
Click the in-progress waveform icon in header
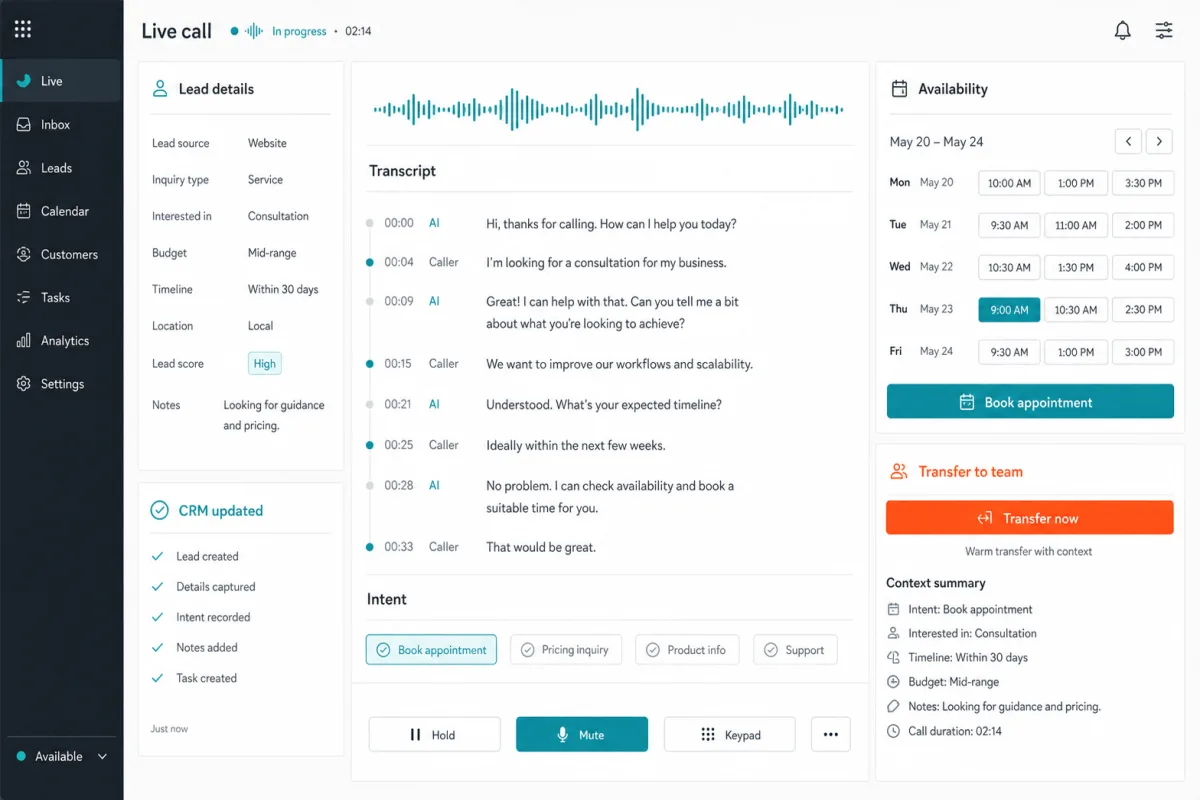(255, 31)
